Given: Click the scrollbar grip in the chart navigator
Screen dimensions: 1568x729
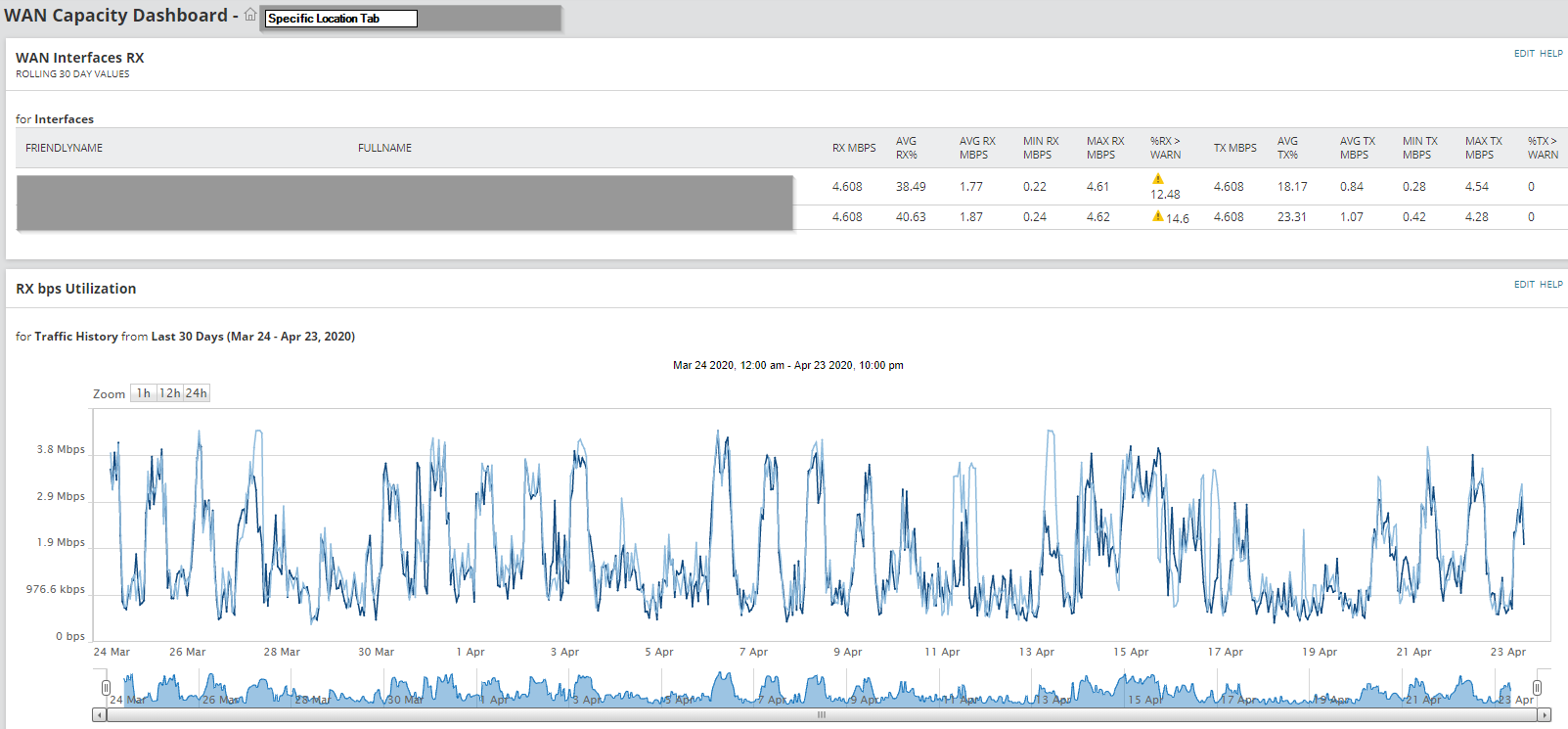Looking at the screenshot, I should [x=822, y=715].
